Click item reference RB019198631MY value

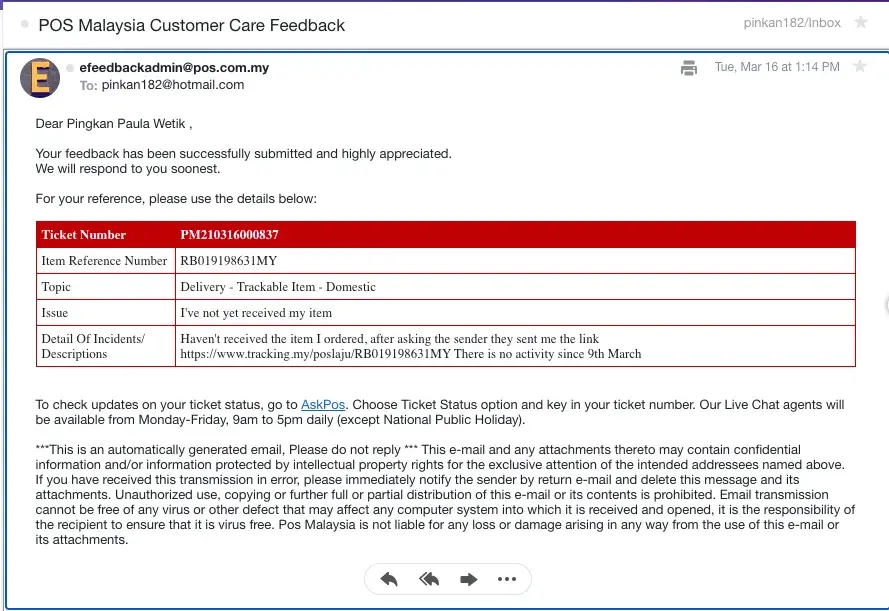pyautogui.click(x=228, y=261)
